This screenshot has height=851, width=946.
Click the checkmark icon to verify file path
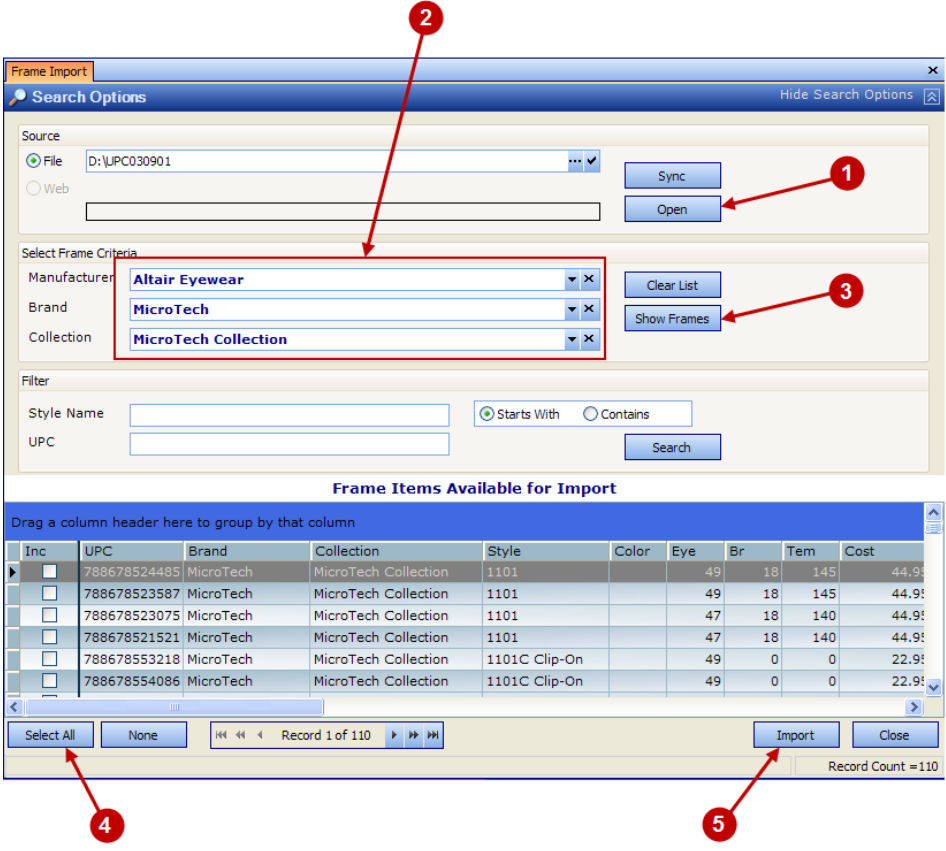592,161
